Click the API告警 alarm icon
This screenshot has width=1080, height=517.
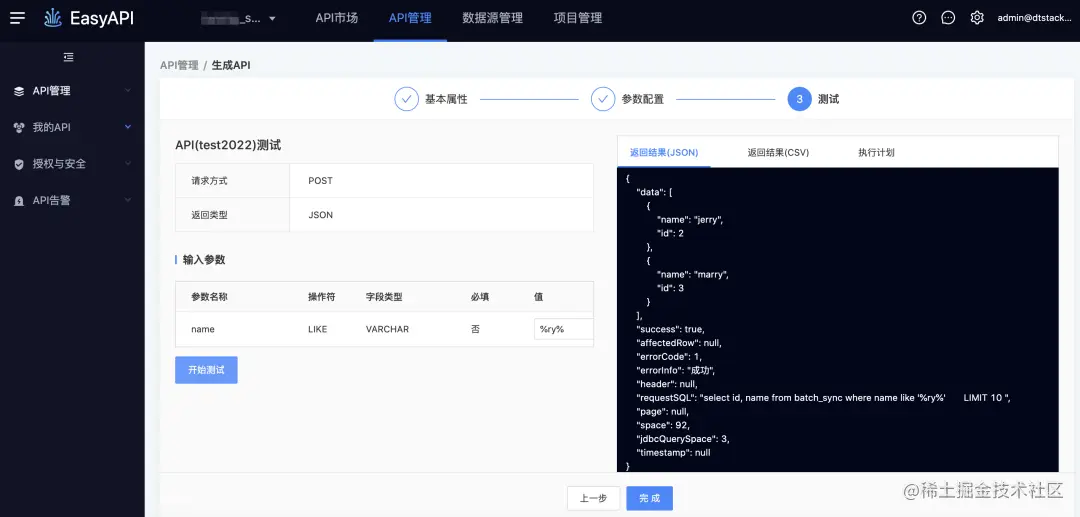[x=19, y=200]
